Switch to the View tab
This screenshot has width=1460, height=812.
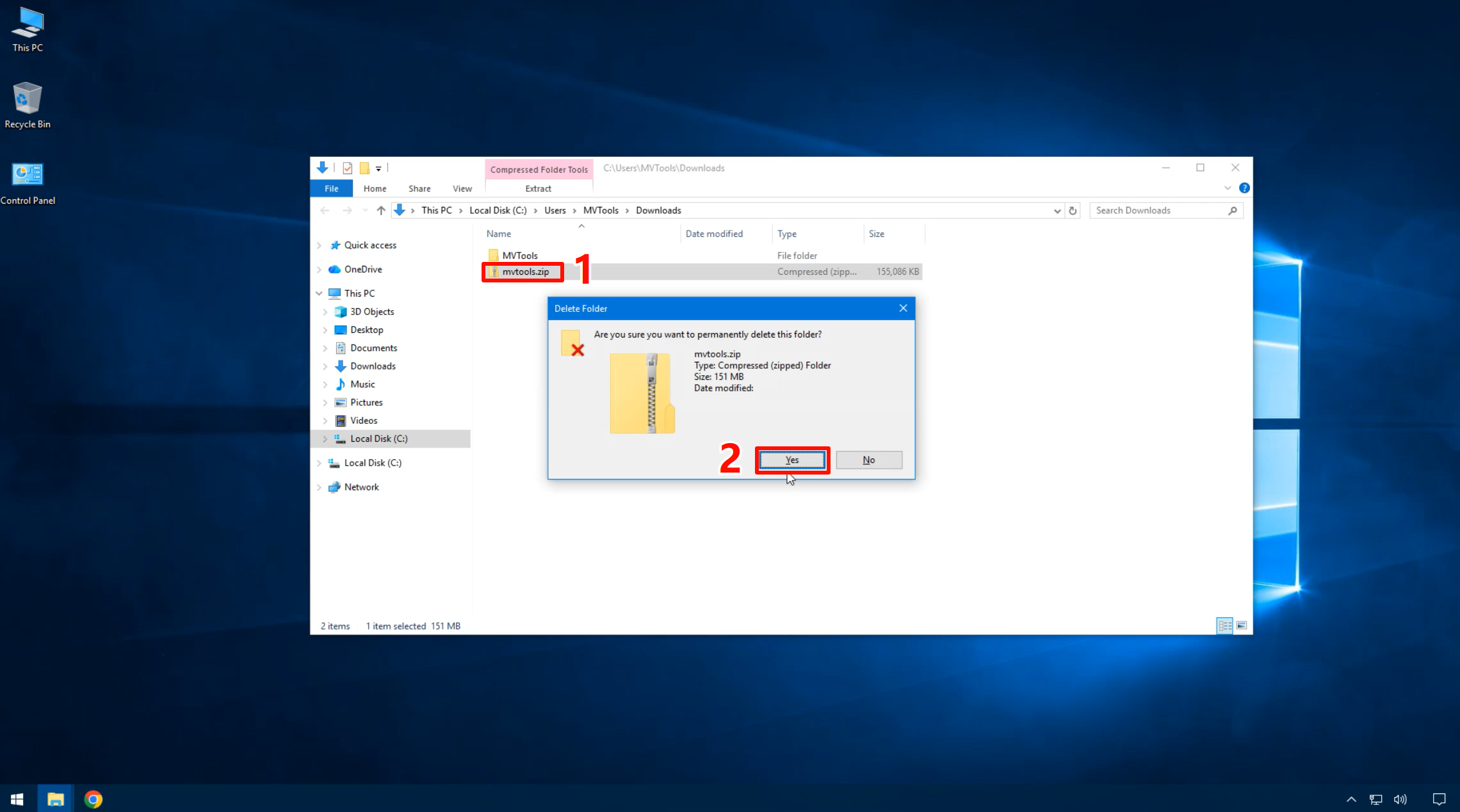click(x=462, y=188)
